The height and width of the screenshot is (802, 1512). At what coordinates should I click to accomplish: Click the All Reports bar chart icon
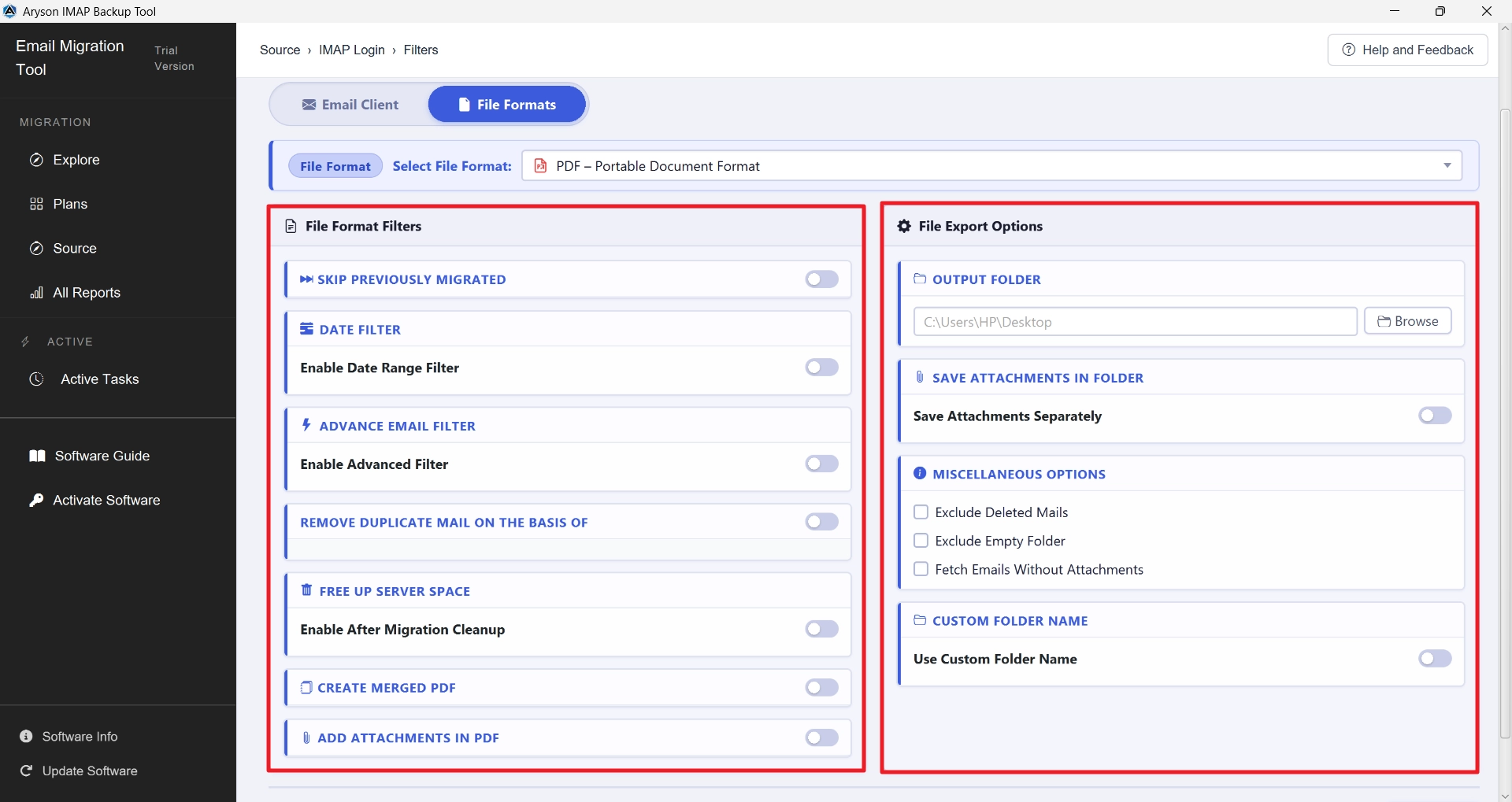pos(36,293)
